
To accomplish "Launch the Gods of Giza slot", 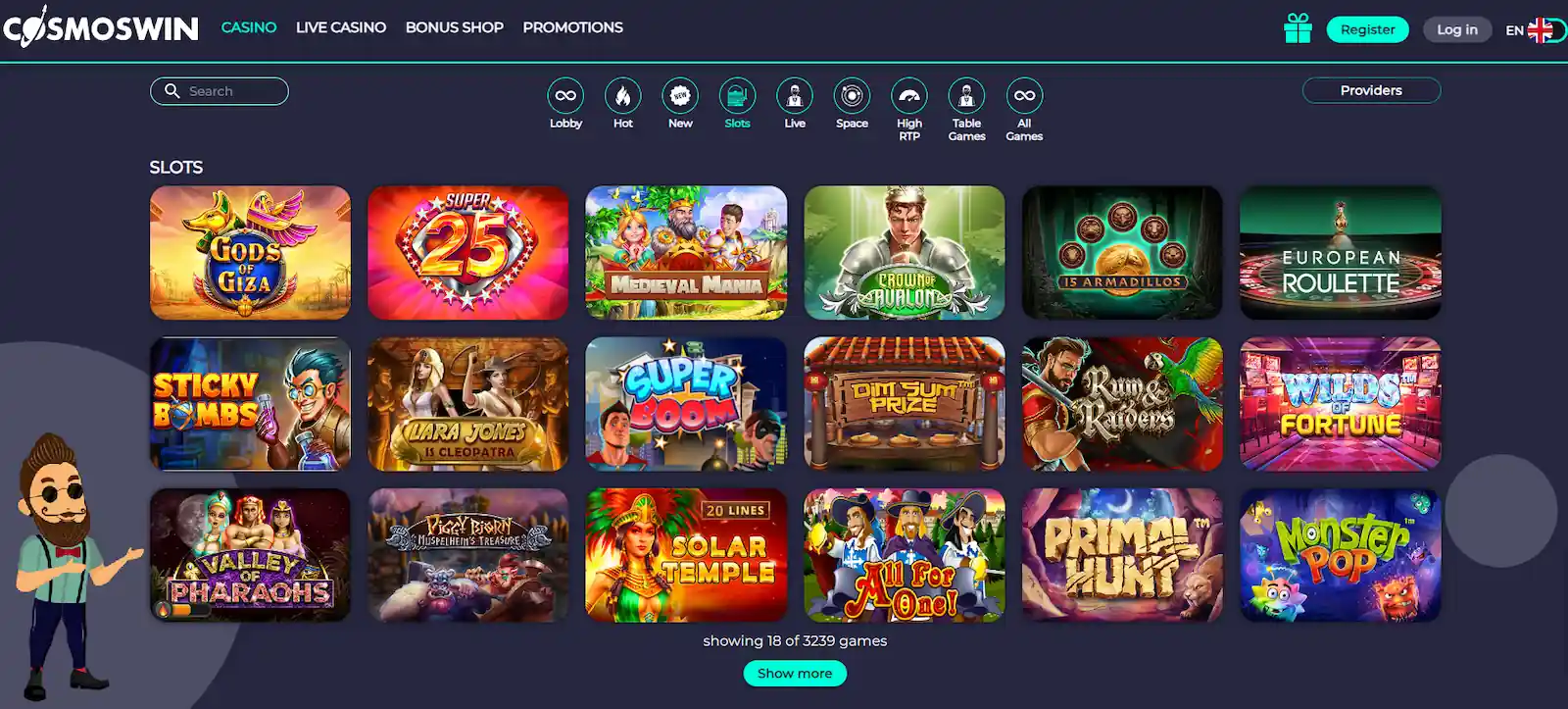I will tap(250, 253).
